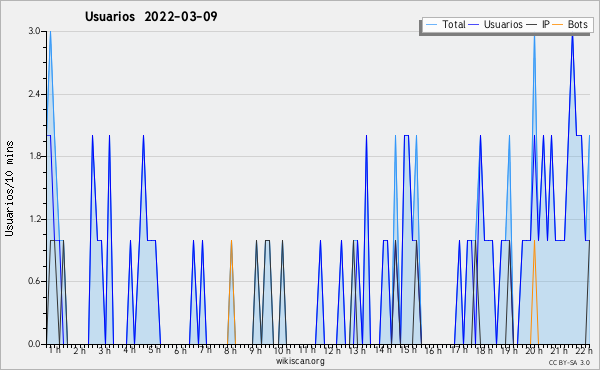Click the 'Usuarios/10 mins' y-axis label

tap(9, 188)
